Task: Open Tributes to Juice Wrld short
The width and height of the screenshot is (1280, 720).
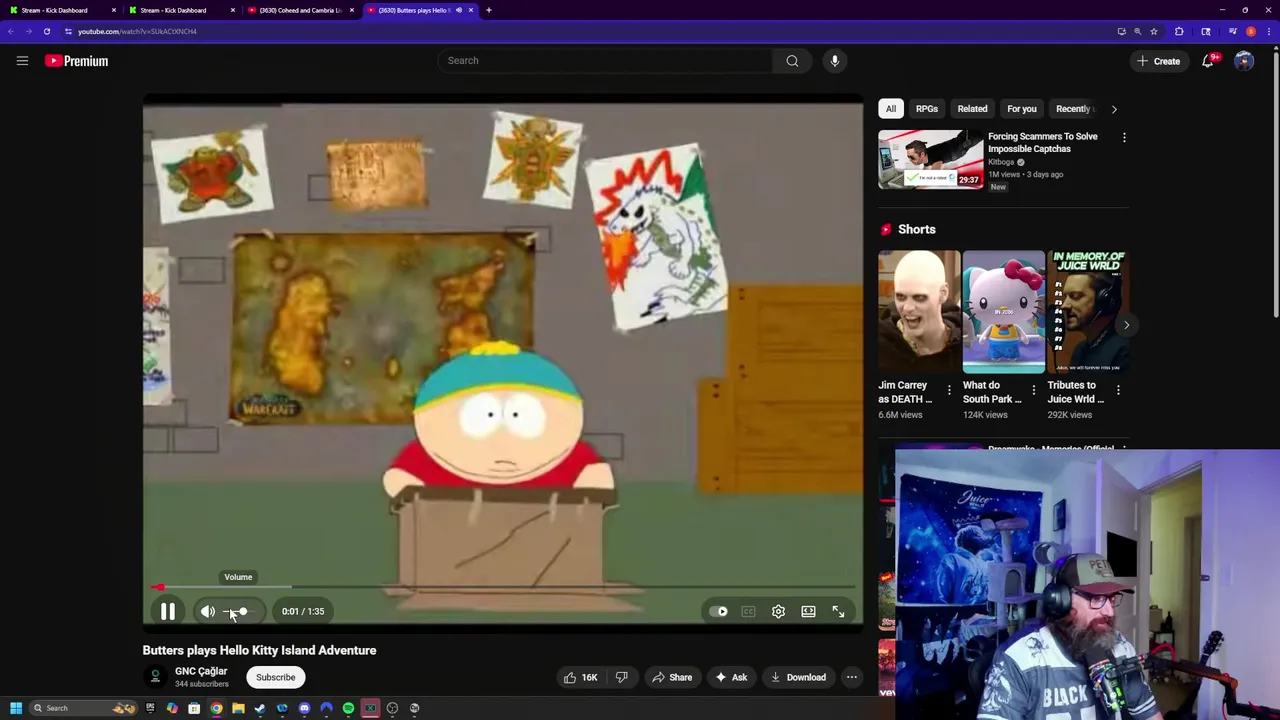Action: click(x=1087, y=311)
